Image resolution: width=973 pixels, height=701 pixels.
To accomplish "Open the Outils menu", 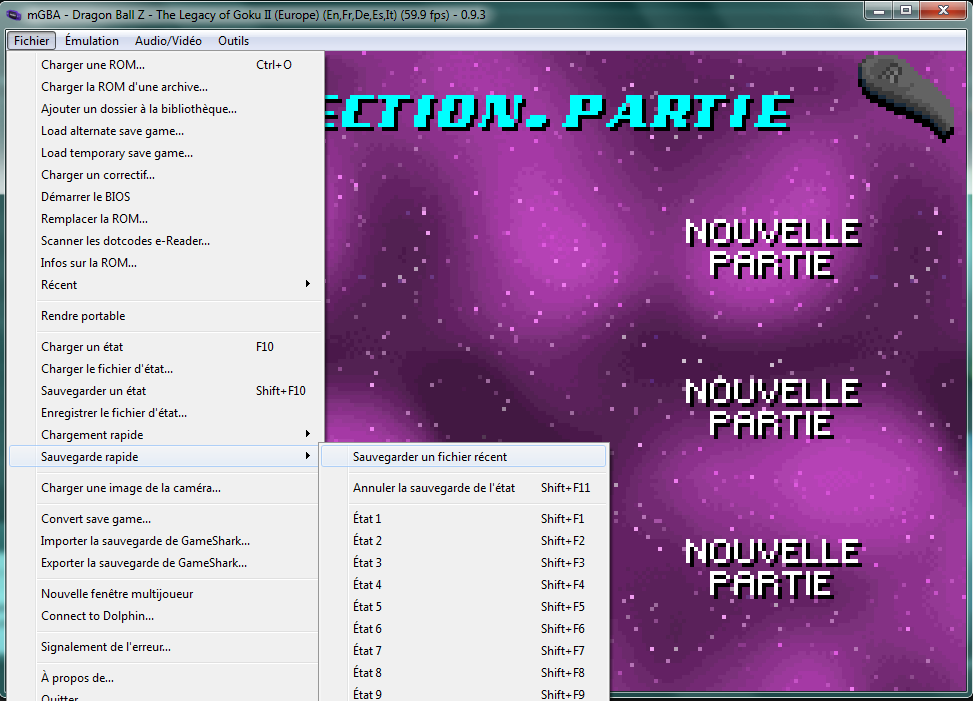I will 233,41.
